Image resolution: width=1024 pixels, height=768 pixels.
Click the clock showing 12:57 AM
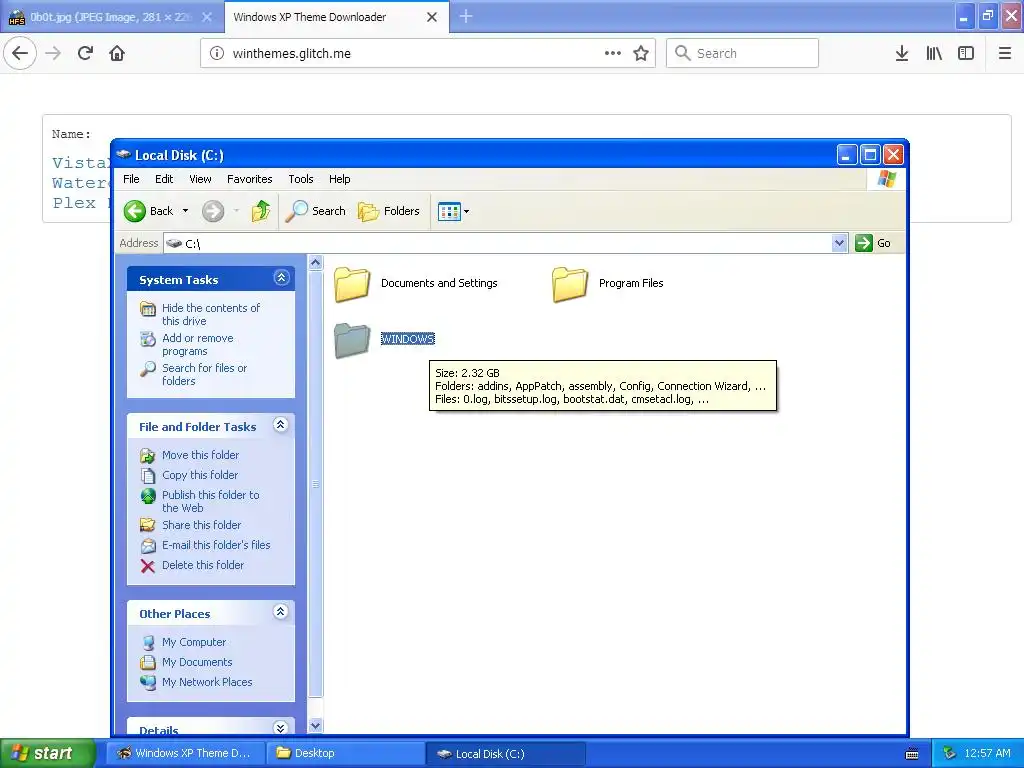point(987,753)
